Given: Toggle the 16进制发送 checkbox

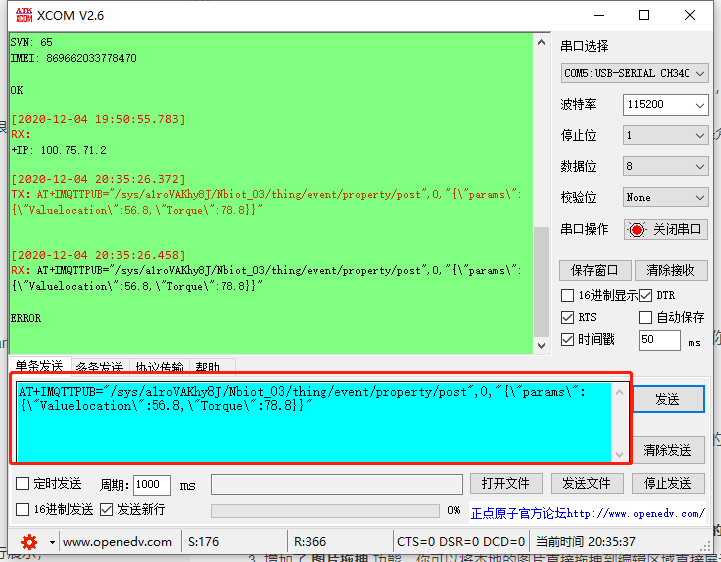Looking at the screenshot, I should [x=23, y=509].
